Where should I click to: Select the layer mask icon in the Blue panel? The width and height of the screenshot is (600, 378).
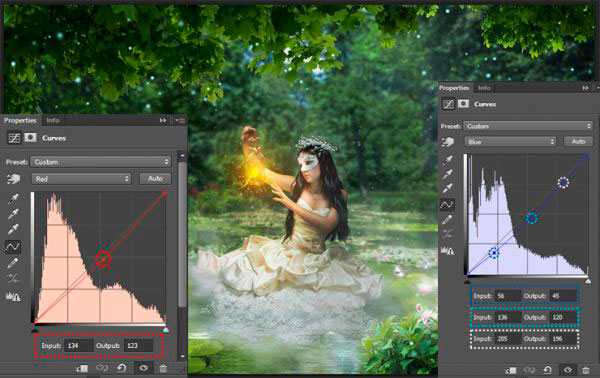coord(463,104)
